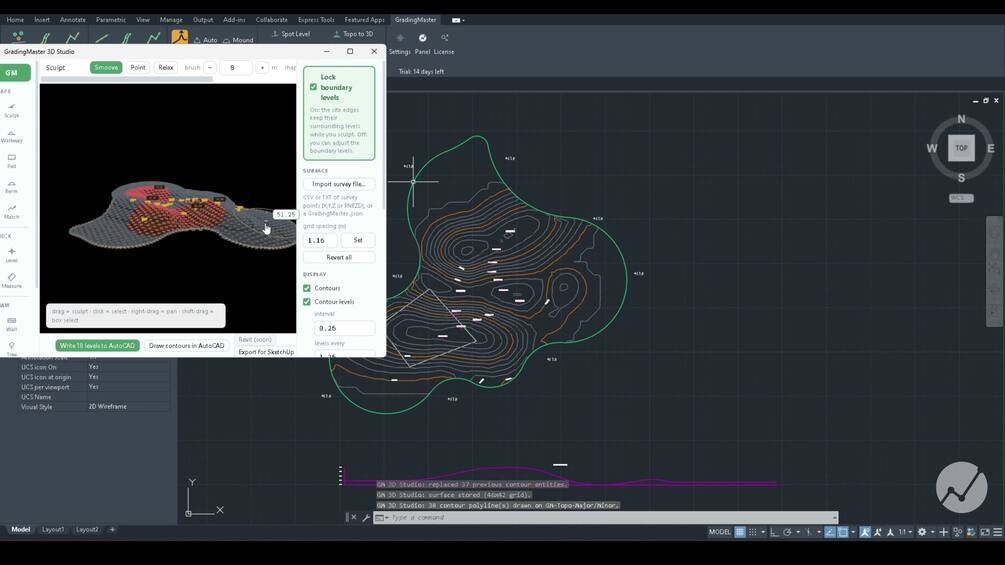Open the polar tracking dropdown arrow
Screen dimensions: 1005x565
tap(798, 532)
